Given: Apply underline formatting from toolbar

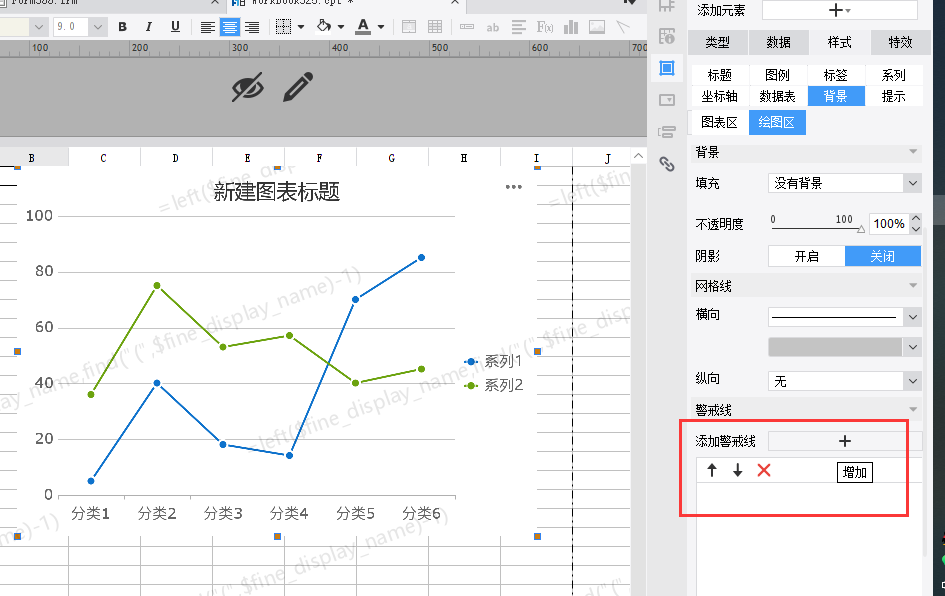Looking at the screenshot, I should tap(175, 27).
